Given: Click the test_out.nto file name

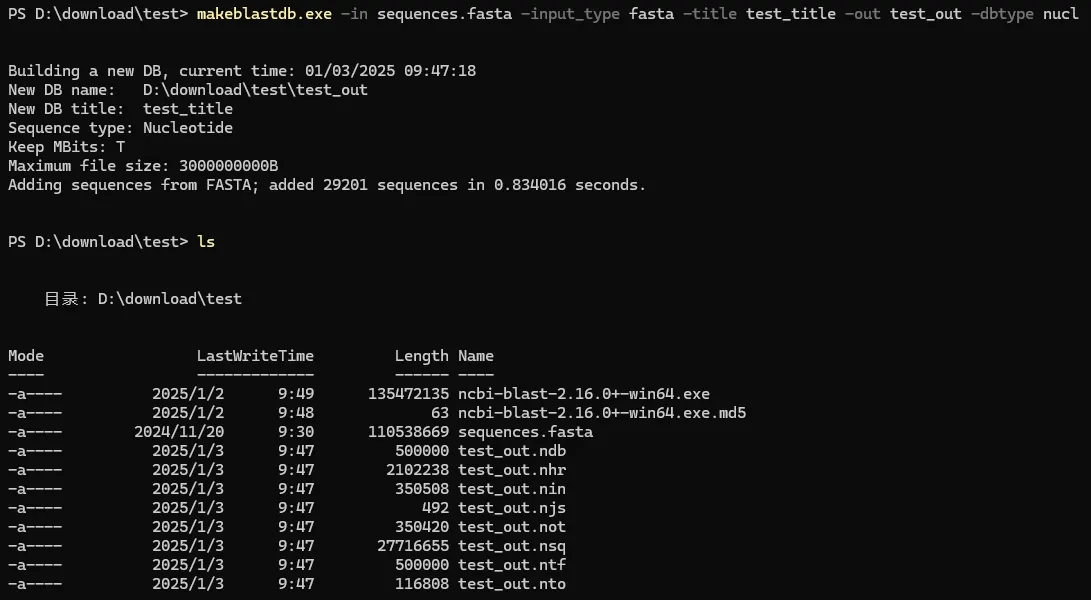Looking at the screenshot, I should (511, 584).
